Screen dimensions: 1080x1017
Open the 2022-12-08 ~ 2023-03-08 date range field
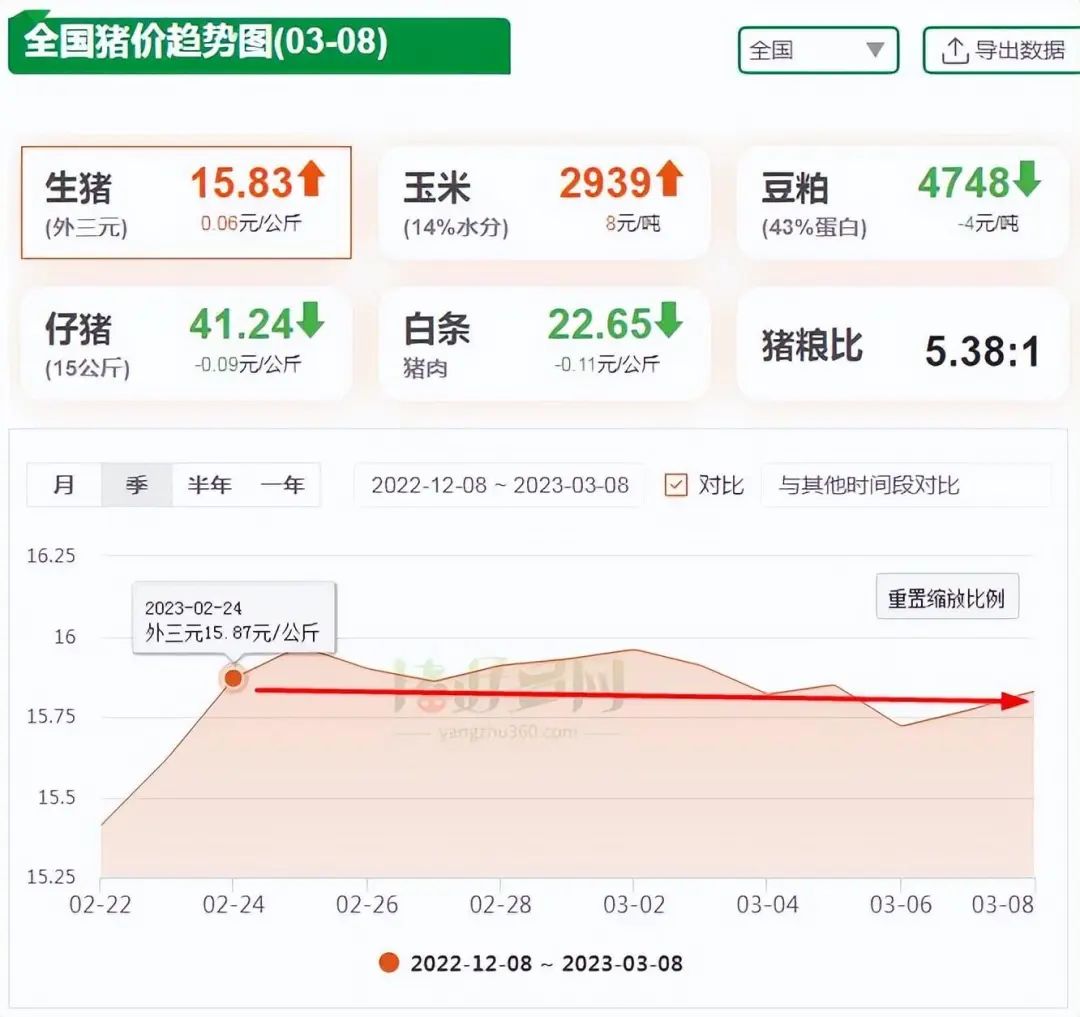499,485
